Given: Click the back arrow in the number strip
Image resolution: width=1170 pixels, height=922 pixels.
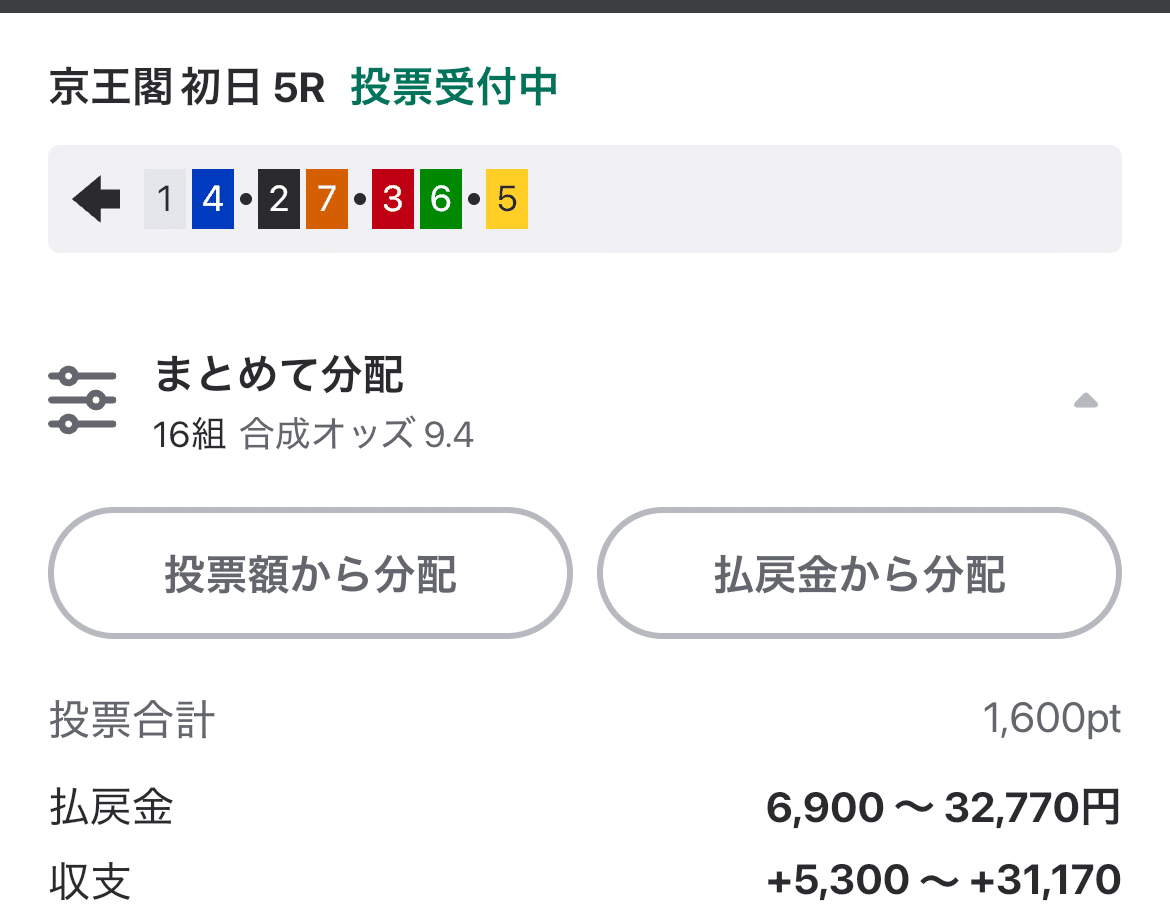Looking at the screenshot, I should coord(95,199).
